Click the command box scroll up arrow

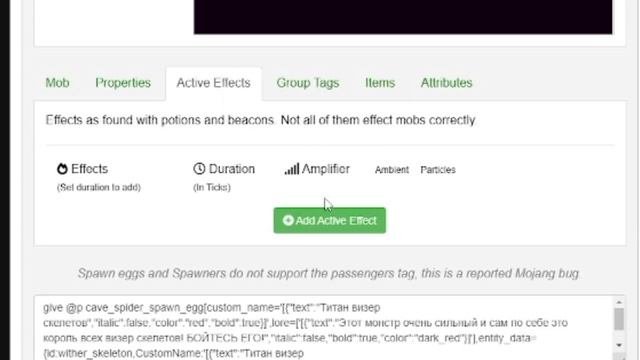click(x=619, y=302)
